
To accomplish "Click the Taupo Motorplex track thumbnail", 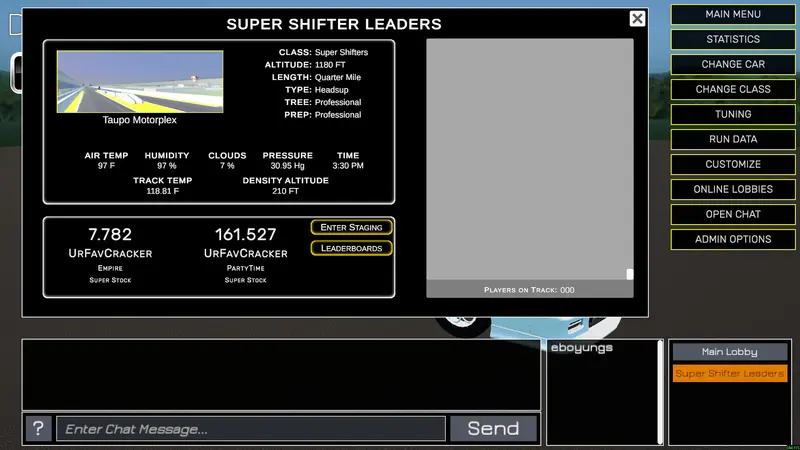I will click(140, 82).
